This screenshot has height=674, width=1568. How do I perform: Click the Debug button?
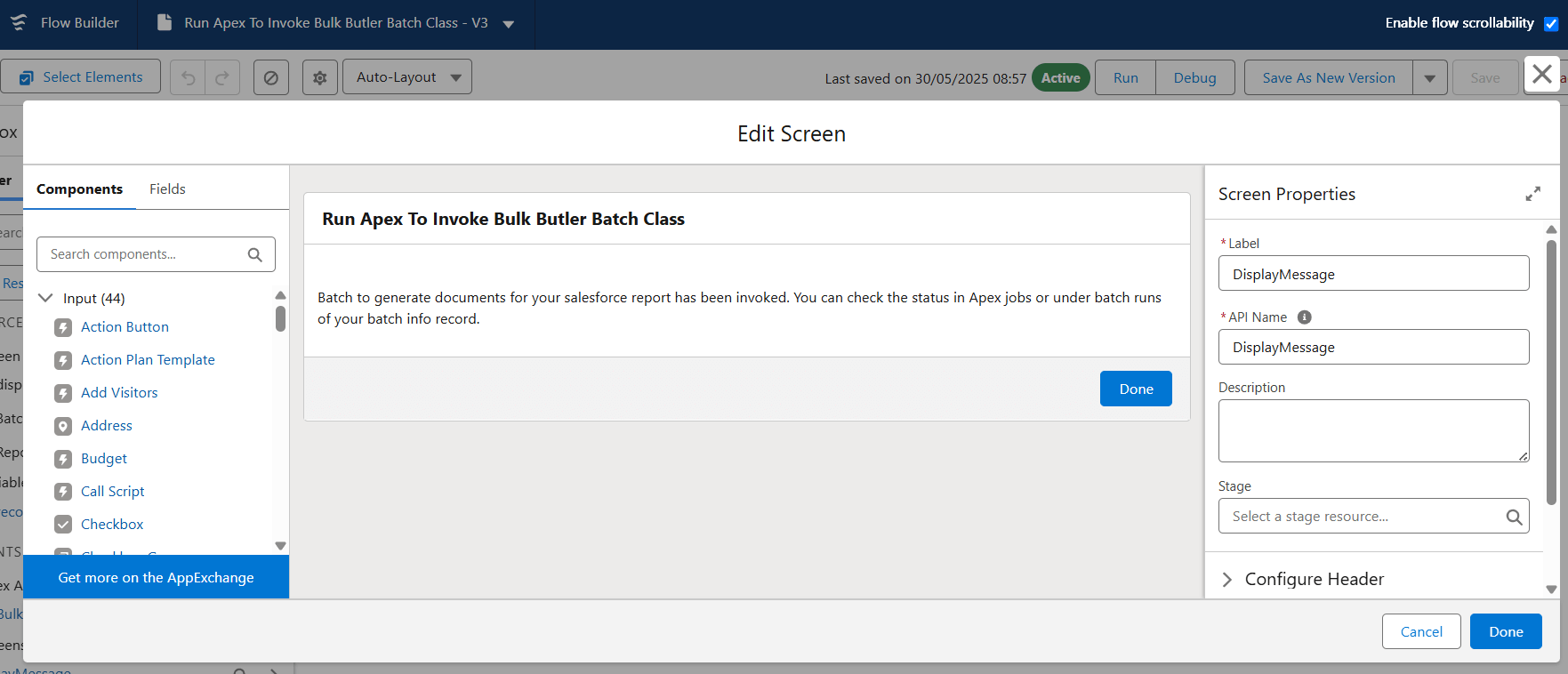tap(1194, 77)
